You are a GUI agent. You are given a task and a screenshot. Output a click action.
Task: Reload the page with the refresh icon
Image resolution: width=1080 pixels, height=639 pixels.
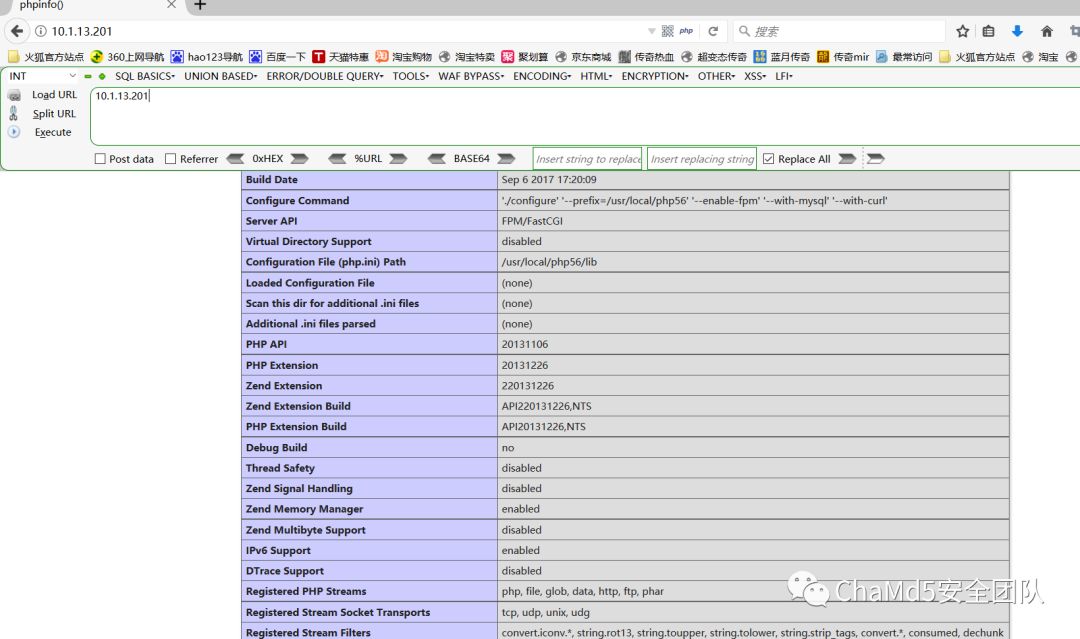tap(714, 31)
